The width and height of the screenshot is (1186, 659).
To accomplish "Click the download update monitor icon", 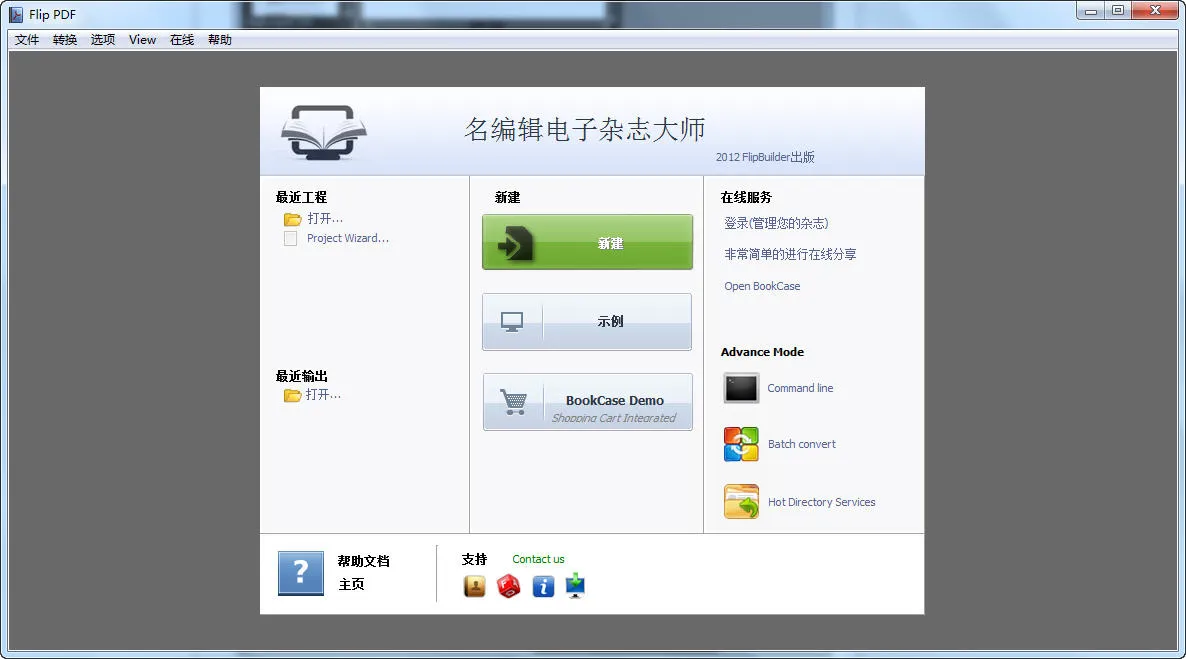I will point(576,586).
